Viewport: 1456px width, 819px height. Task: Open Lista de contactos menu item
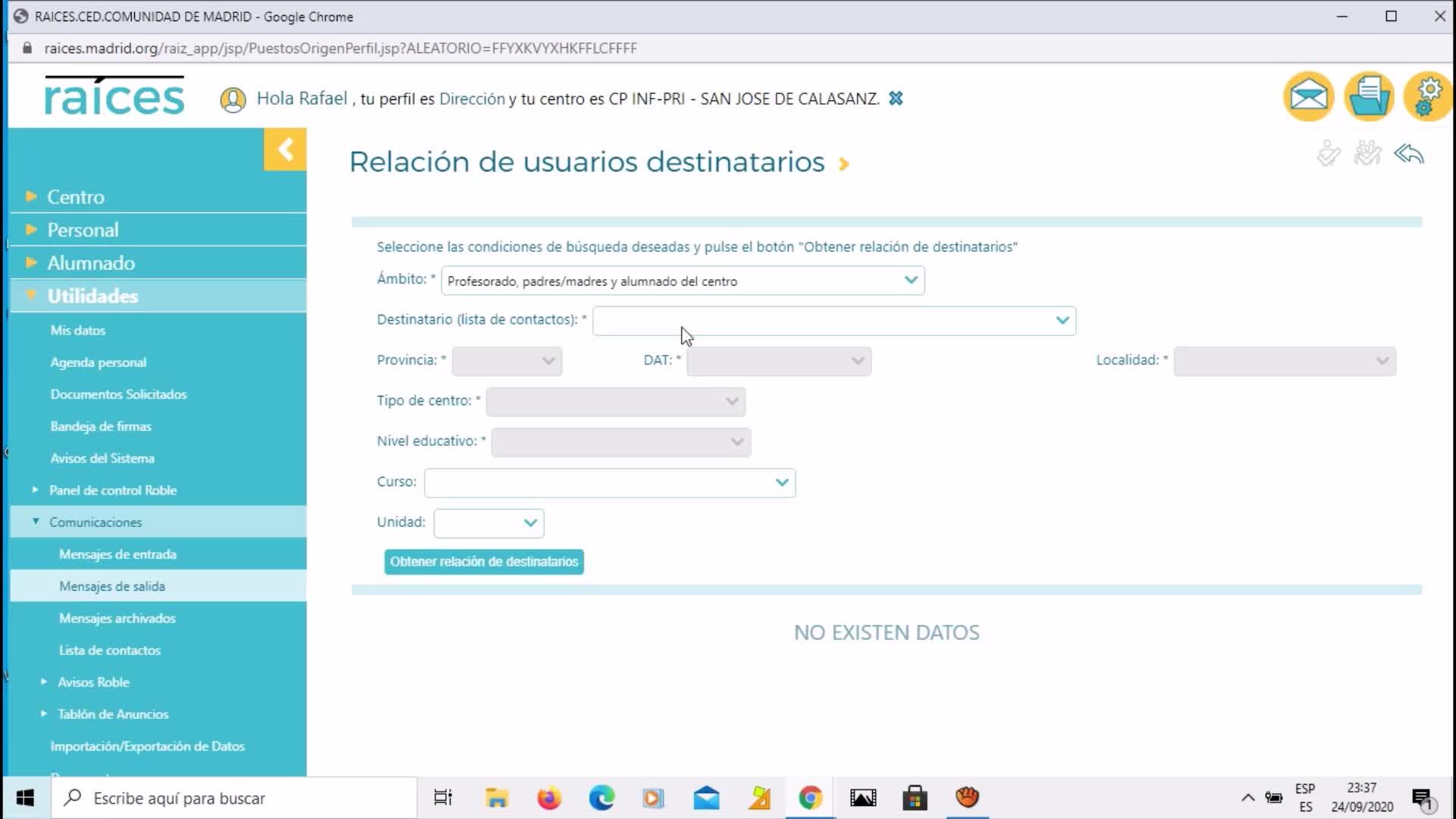[x=110, y=651]
